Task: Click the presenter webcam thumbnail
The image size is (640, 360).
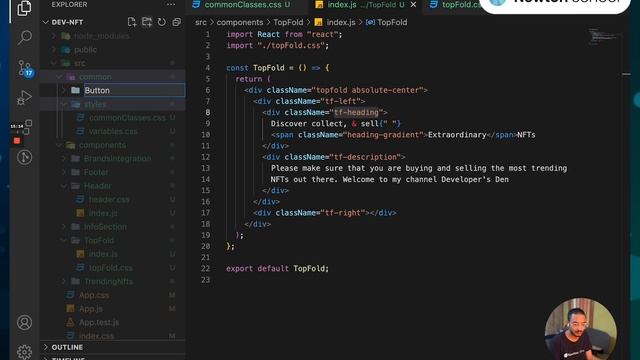Action: pyautogui.click(x=580, y=329)
